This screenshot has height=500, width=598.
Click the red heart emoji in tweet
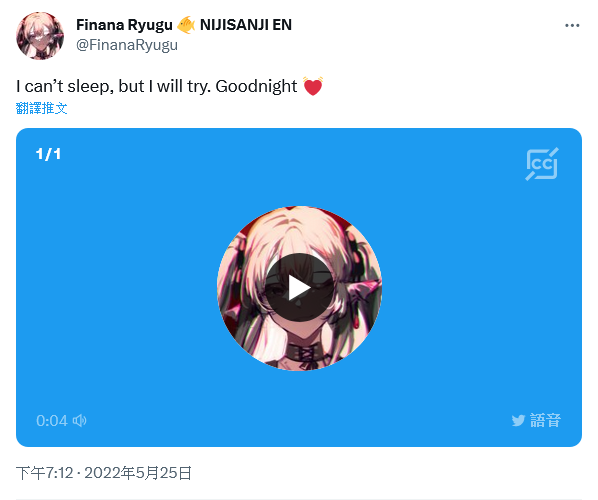click(x=313, y=86)
